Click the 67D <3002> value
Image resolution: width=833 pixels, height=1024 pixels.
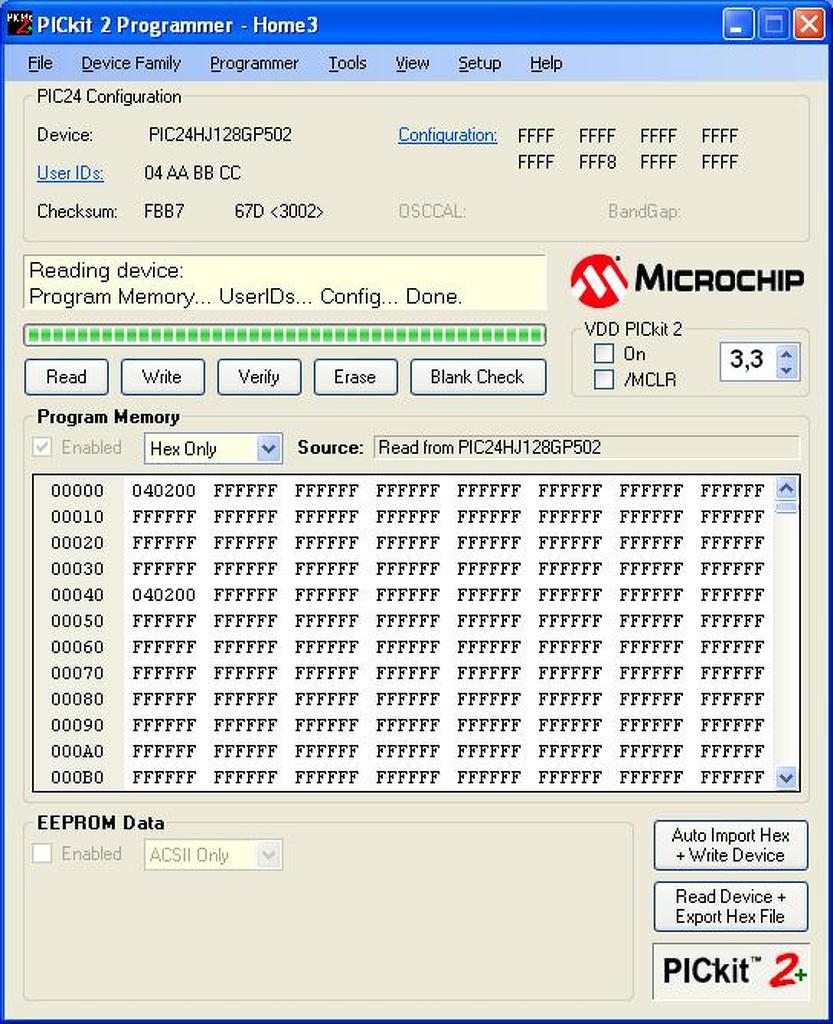(x=279, y=212)
